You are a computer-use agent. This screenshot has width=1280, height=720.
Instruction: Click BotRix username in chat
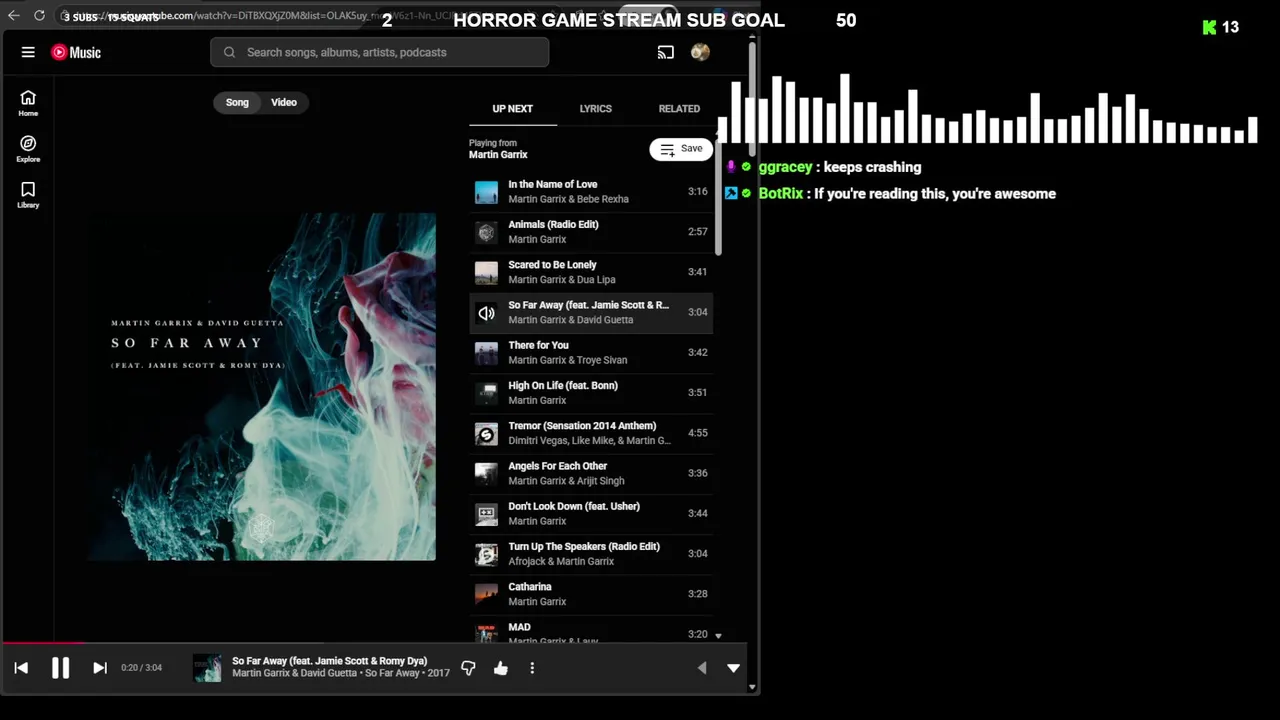click(781, 193)
